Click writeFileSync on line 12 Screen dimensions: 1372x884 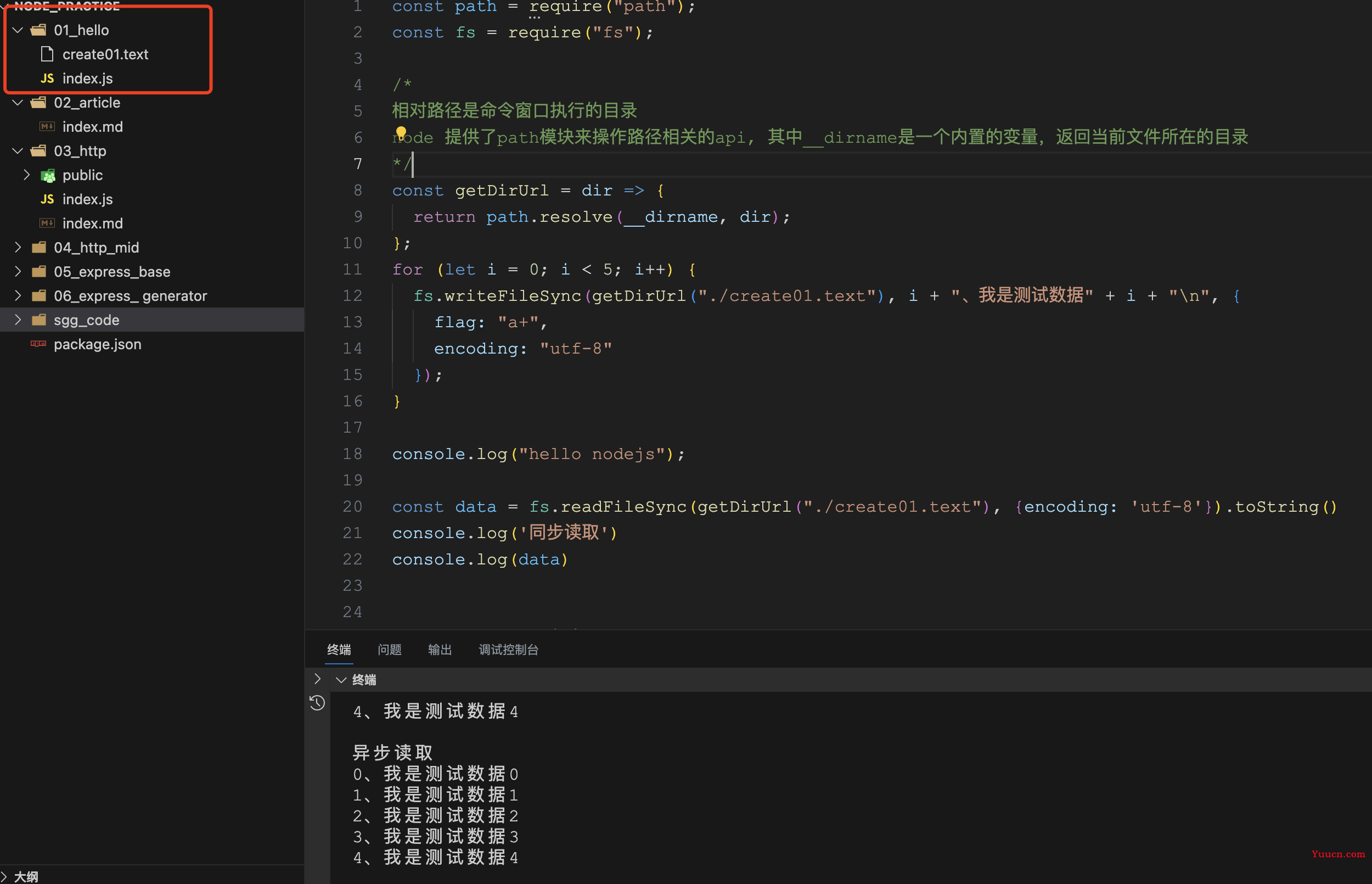click(x=513, y=296)
